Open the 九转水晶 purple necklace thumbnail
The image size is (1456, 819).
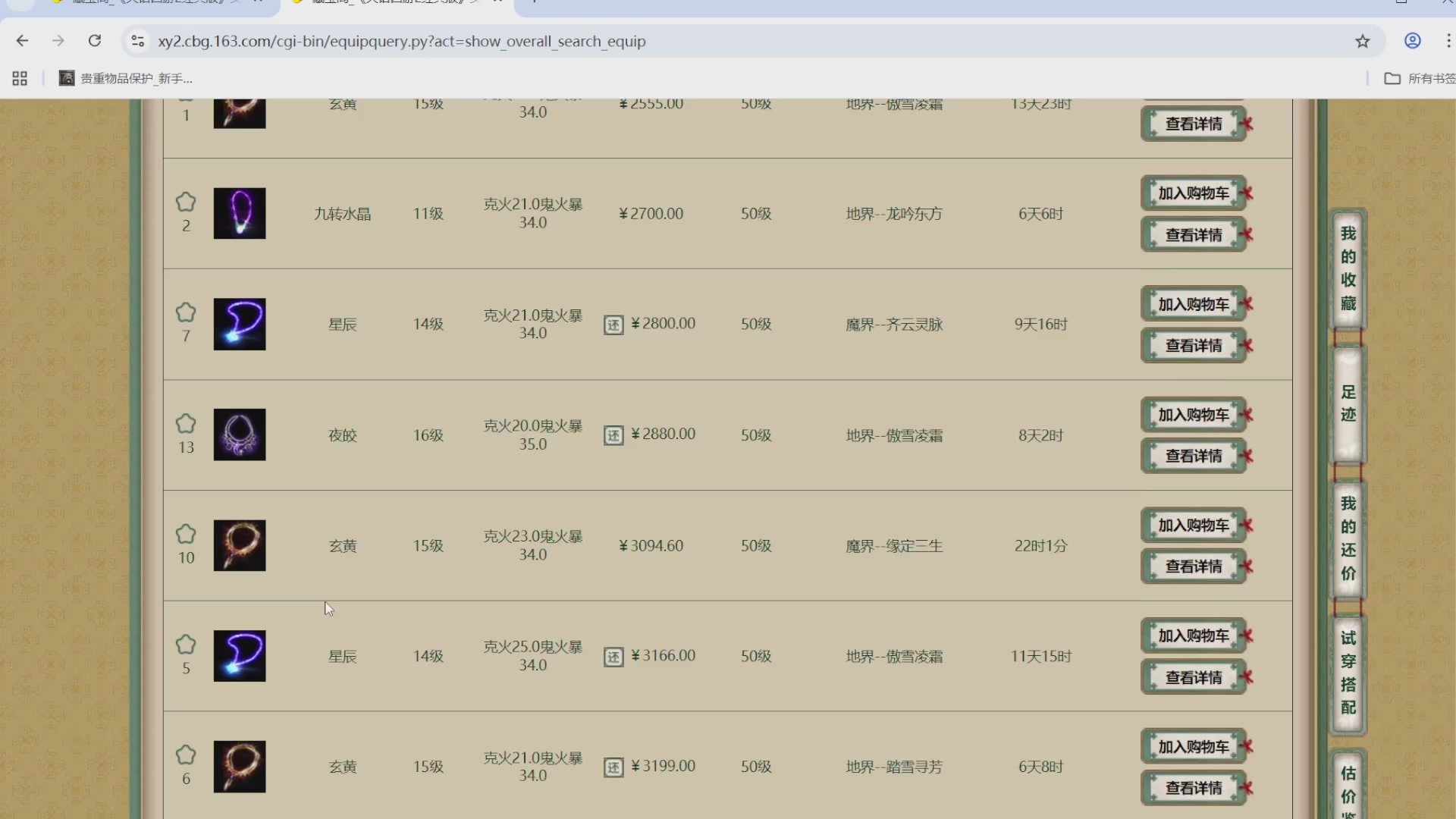[240, 214]
